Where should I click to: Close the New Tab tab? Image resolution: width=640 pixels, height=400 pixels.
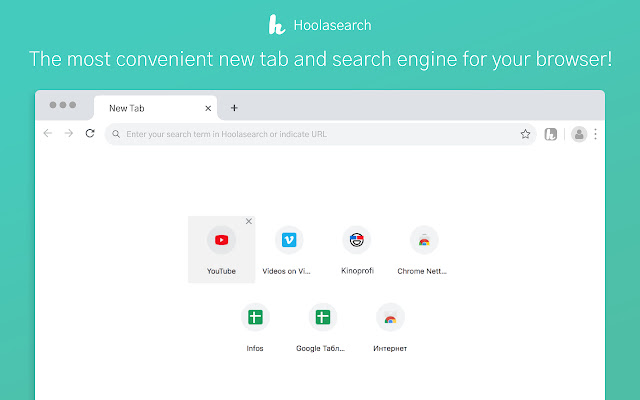pyautogui.click(x=208, y=108)
